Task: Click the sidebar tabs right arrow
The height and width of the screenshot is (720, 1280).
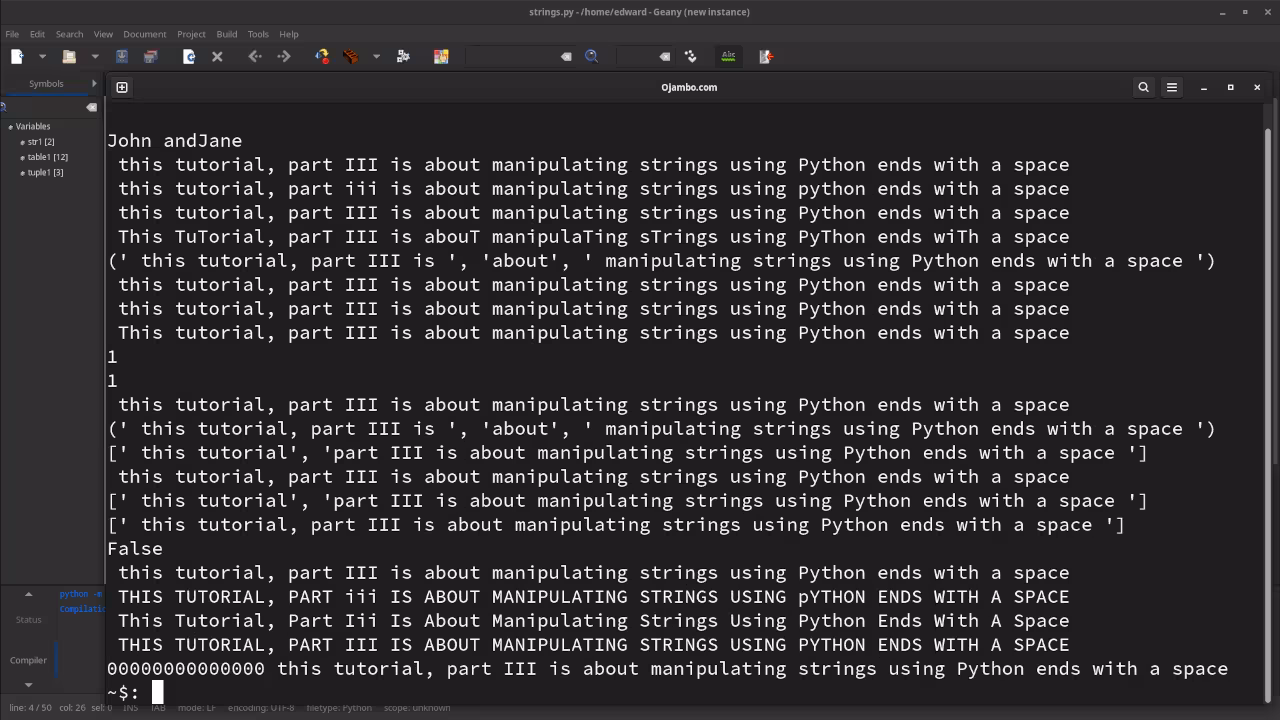Action: (94, 84)
